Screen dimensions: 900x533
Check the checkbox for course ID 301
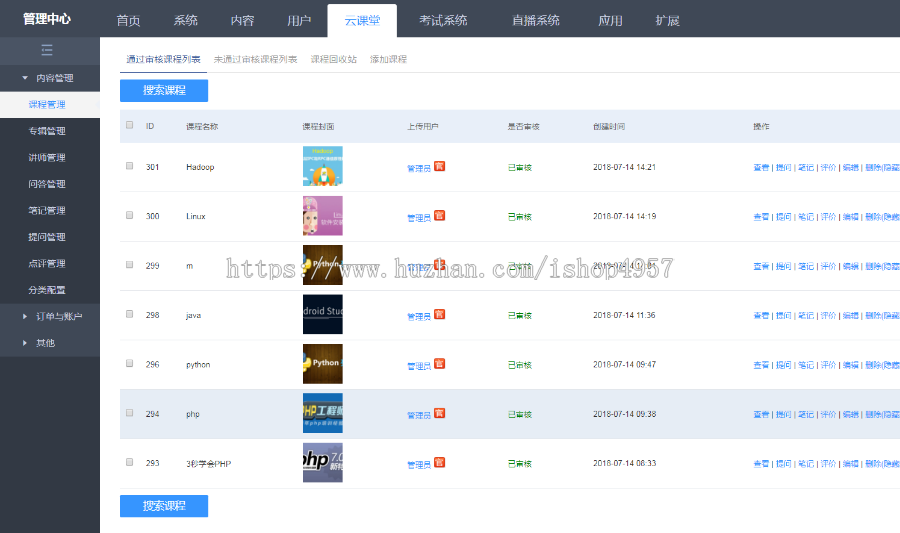[x=129, y=166]
